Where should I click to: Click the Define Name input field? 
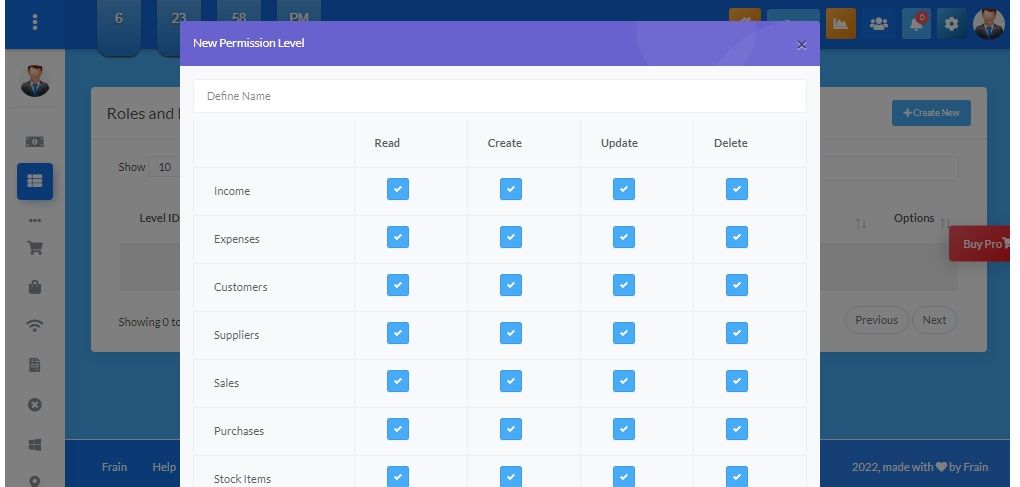tap(499, 96)
